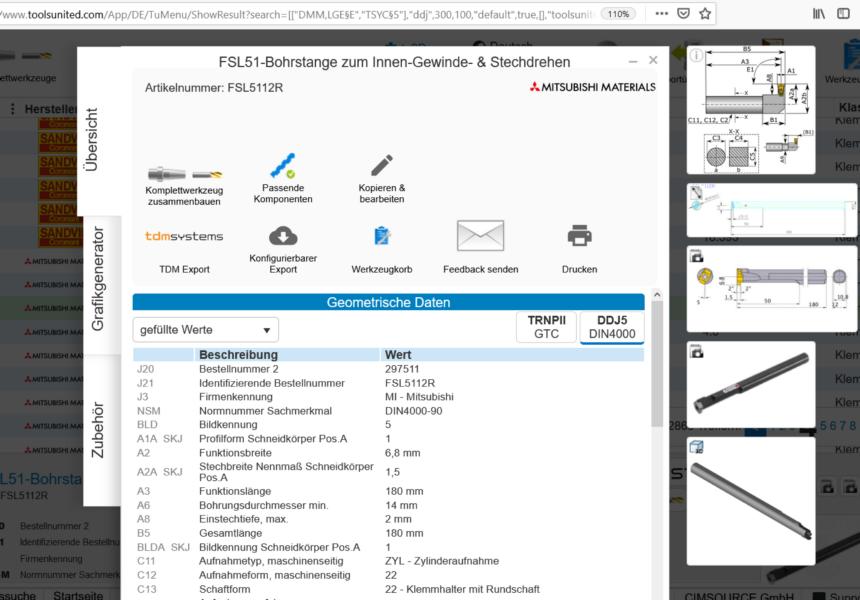Open the gray 3D boring bar model thumbnail
The width and height of the screenshot is (860, 600).
pyautogui.click(x=751, y=501)
